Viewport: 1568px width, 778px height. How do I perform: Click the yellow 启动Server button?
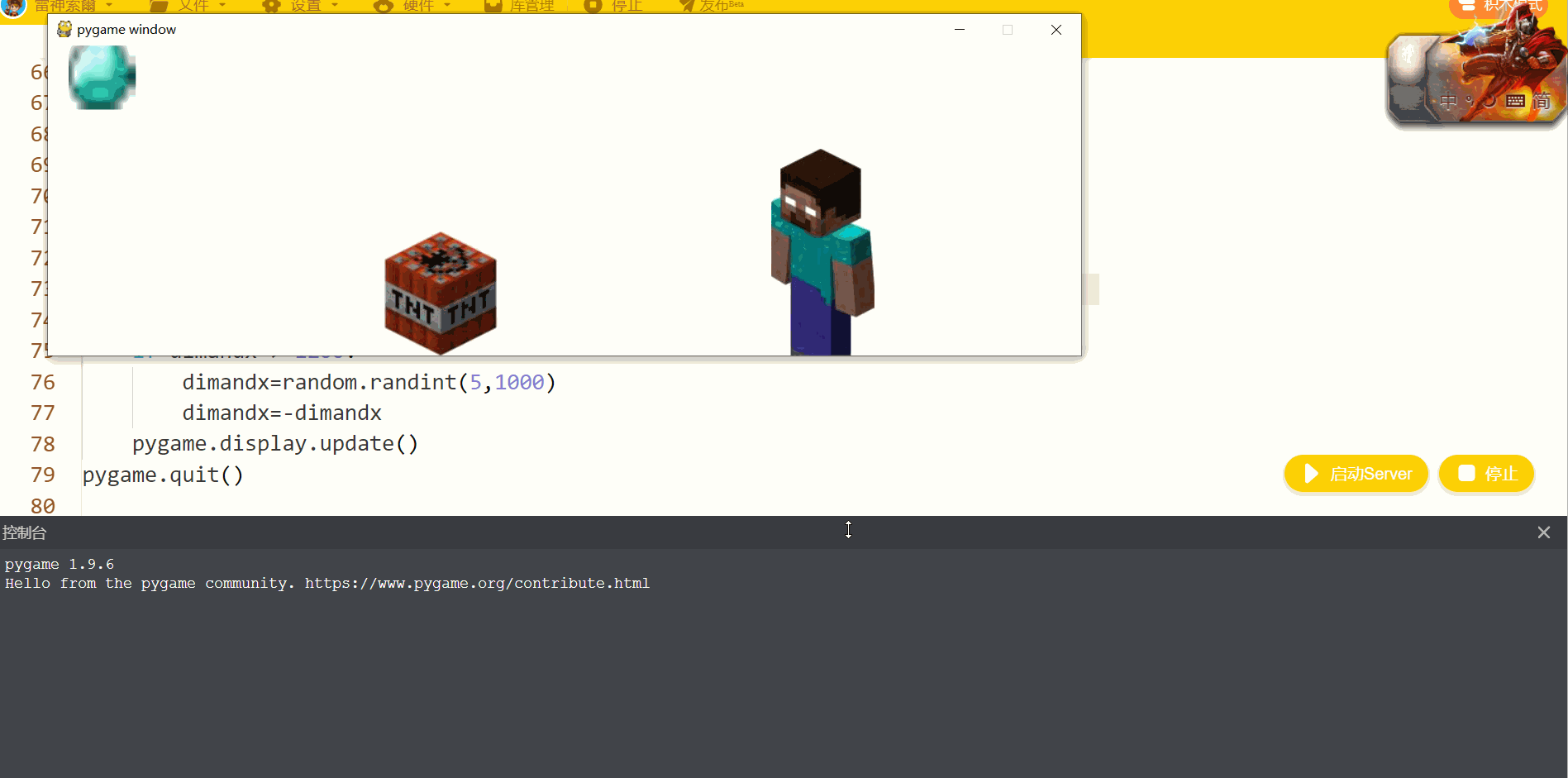(1356, 474)
